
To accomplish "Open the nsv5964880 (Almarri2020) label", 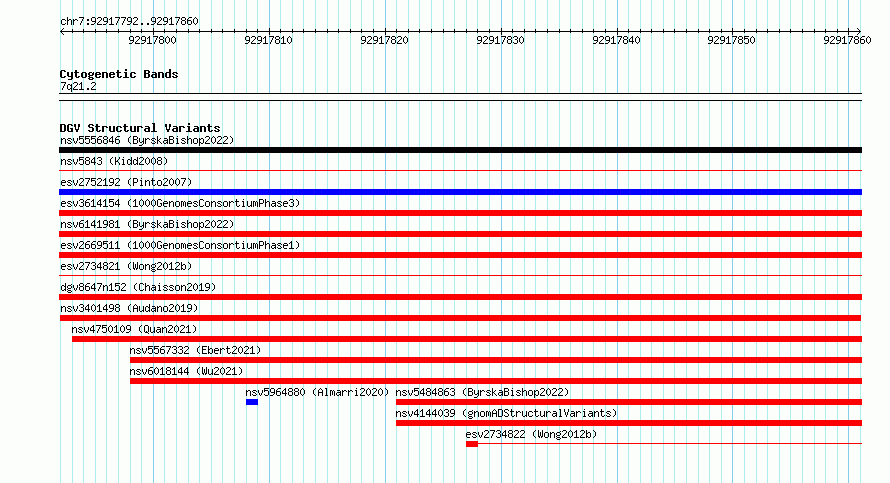I will [x=317, y=392].
